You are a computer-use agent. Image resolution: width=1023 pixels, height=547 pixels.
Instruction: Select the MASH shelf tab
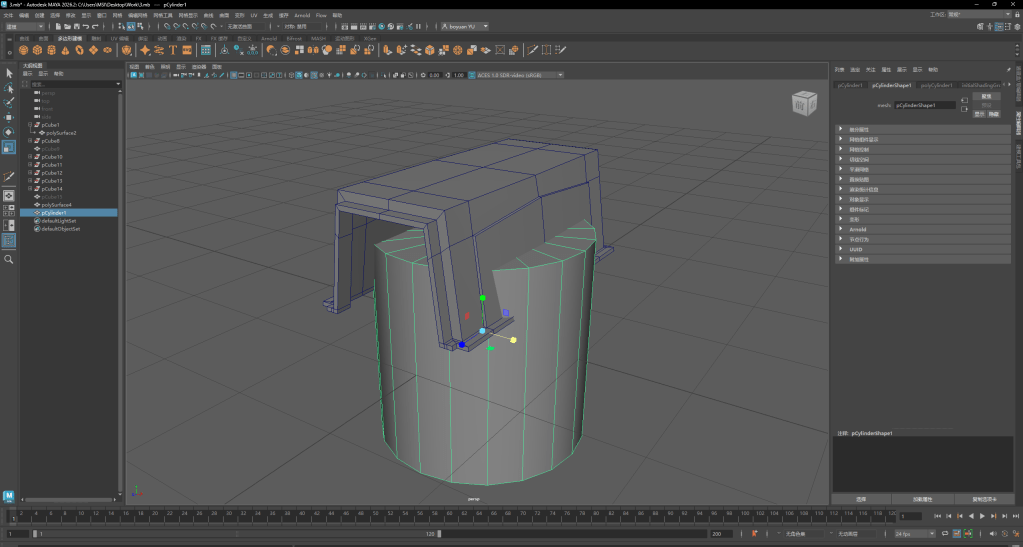pyautogui.click(x=318, y=38)
